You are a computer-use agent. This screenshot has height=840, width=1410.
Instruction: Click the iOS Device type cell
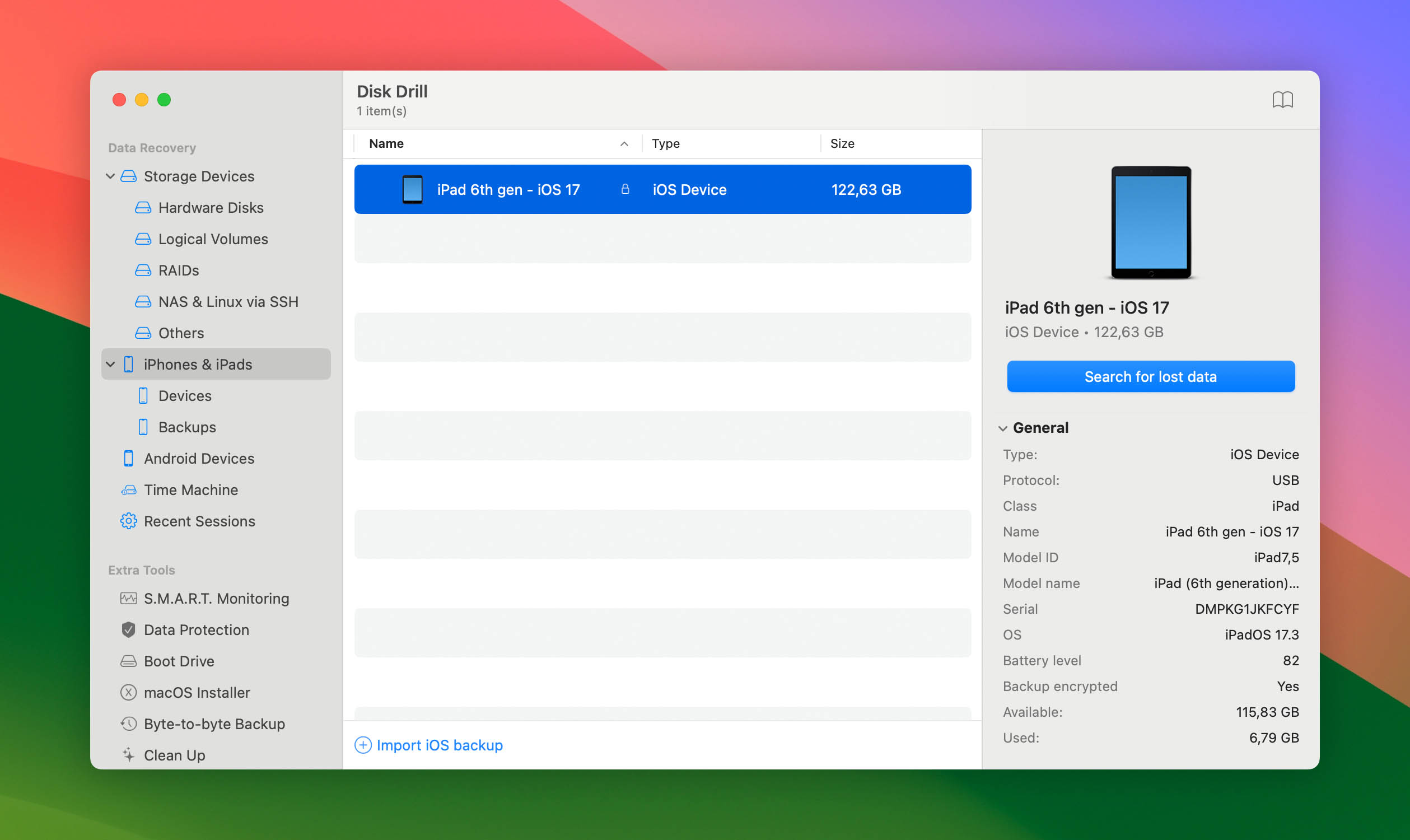point(689,190)
